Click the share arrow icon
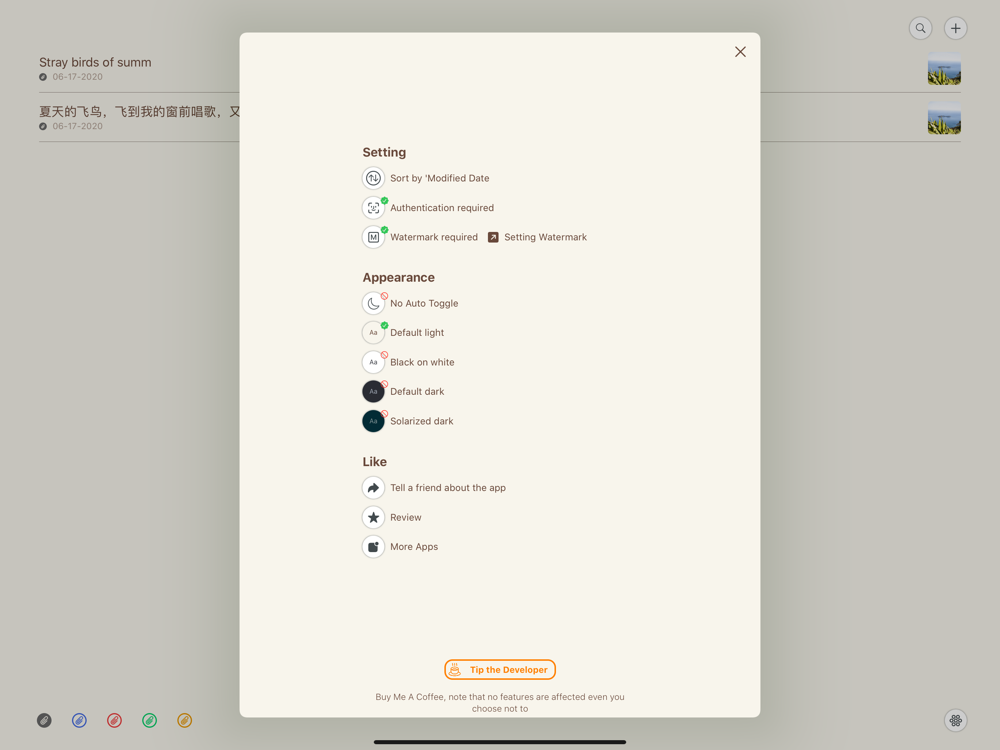 pyautogui.click(x=373, y=488)
